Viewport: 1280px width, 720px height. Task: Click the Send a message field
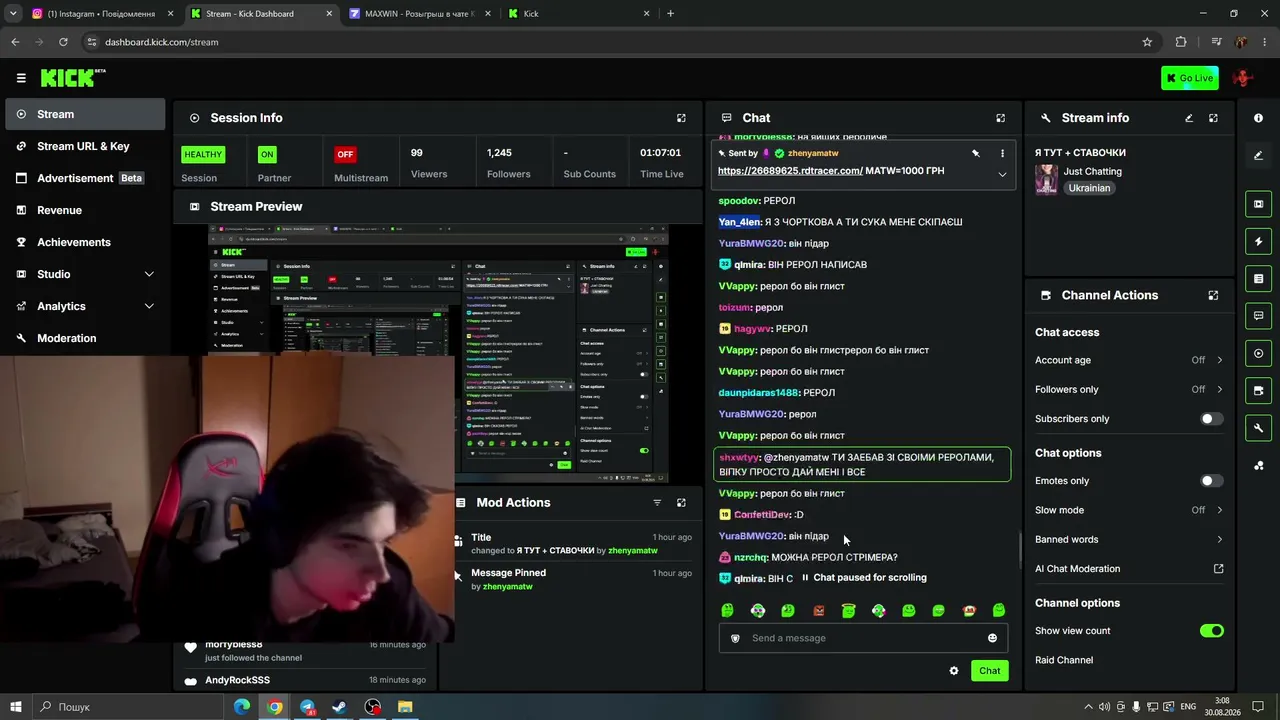pos(863,638)
